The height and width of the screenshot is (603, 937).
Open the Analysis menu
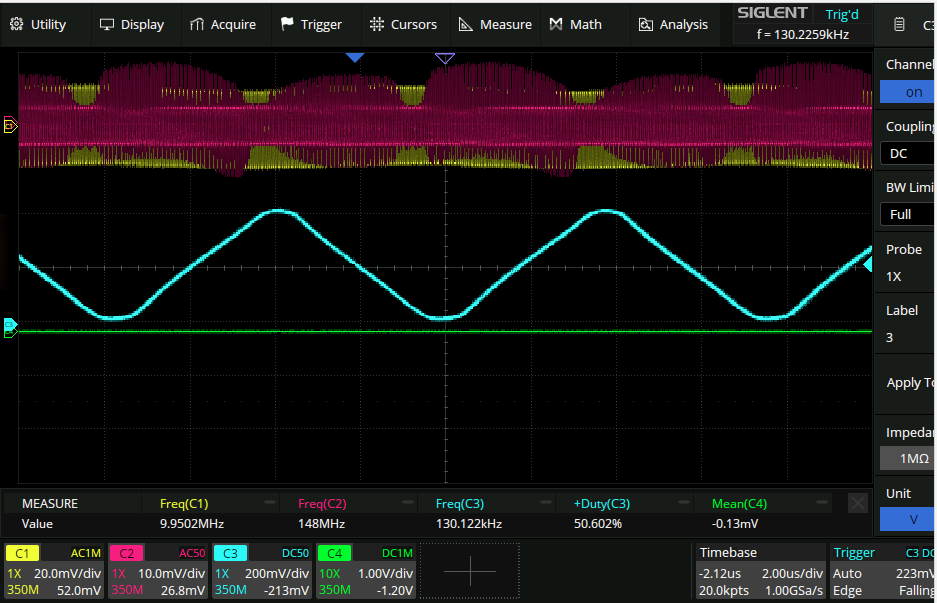pos(673,24)
